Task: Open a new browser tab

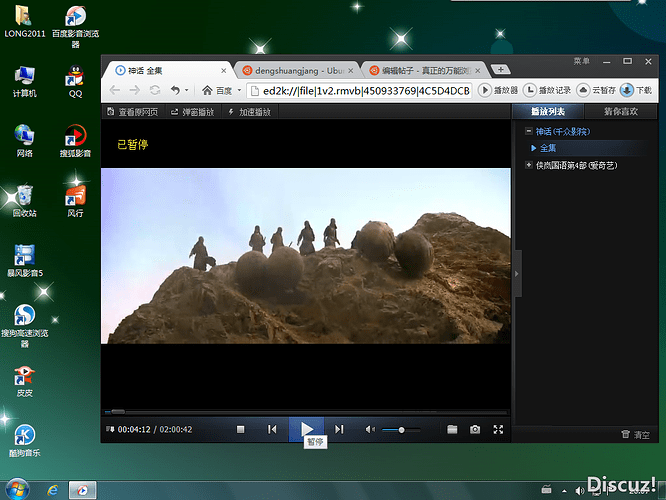Action: click(500, 69)
